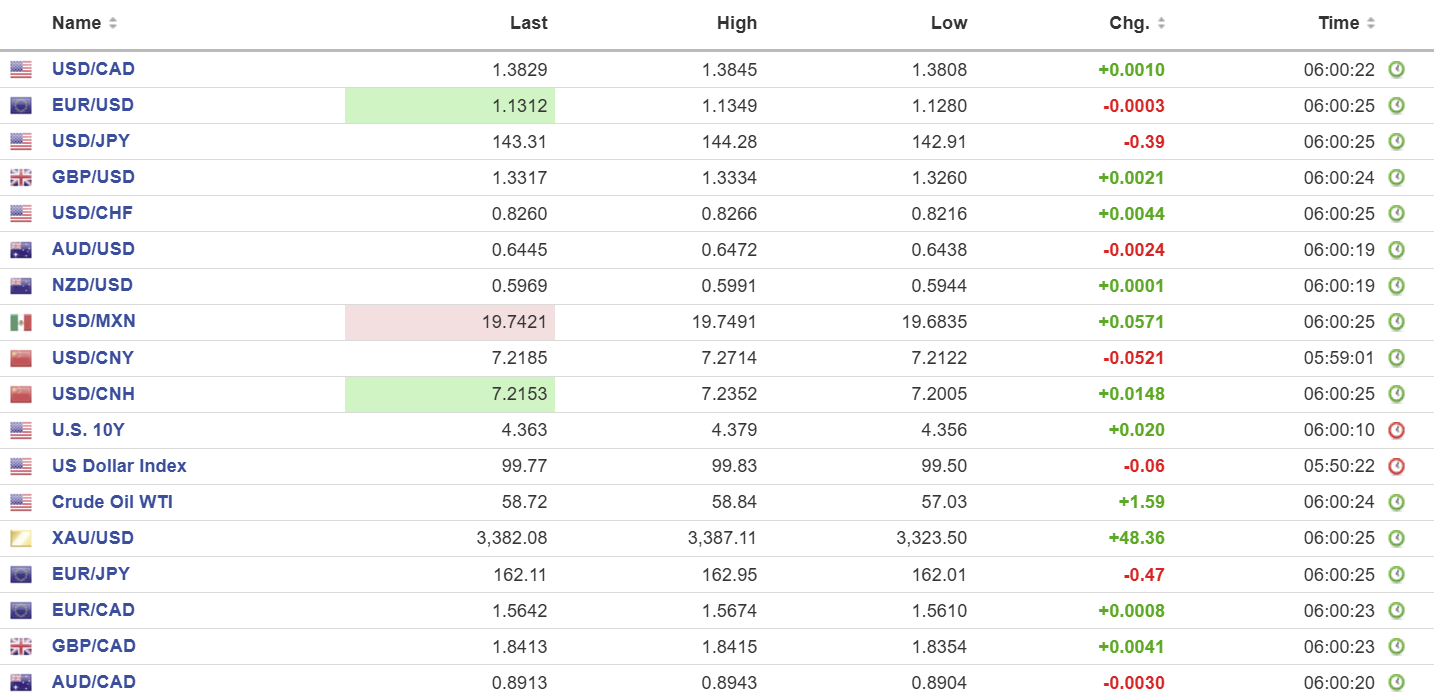1434x698 pixels.
Task: Click the red clock icon for U.S. 10Y
Action: pos(1396,430)
